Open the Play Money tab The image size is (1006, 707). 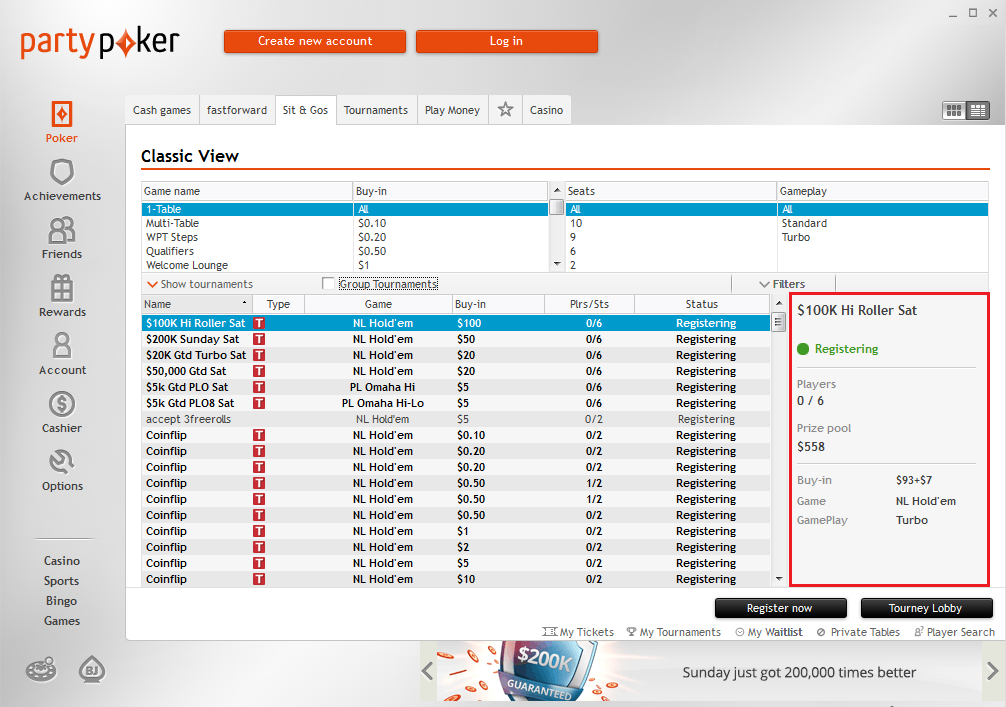[452, 110]
